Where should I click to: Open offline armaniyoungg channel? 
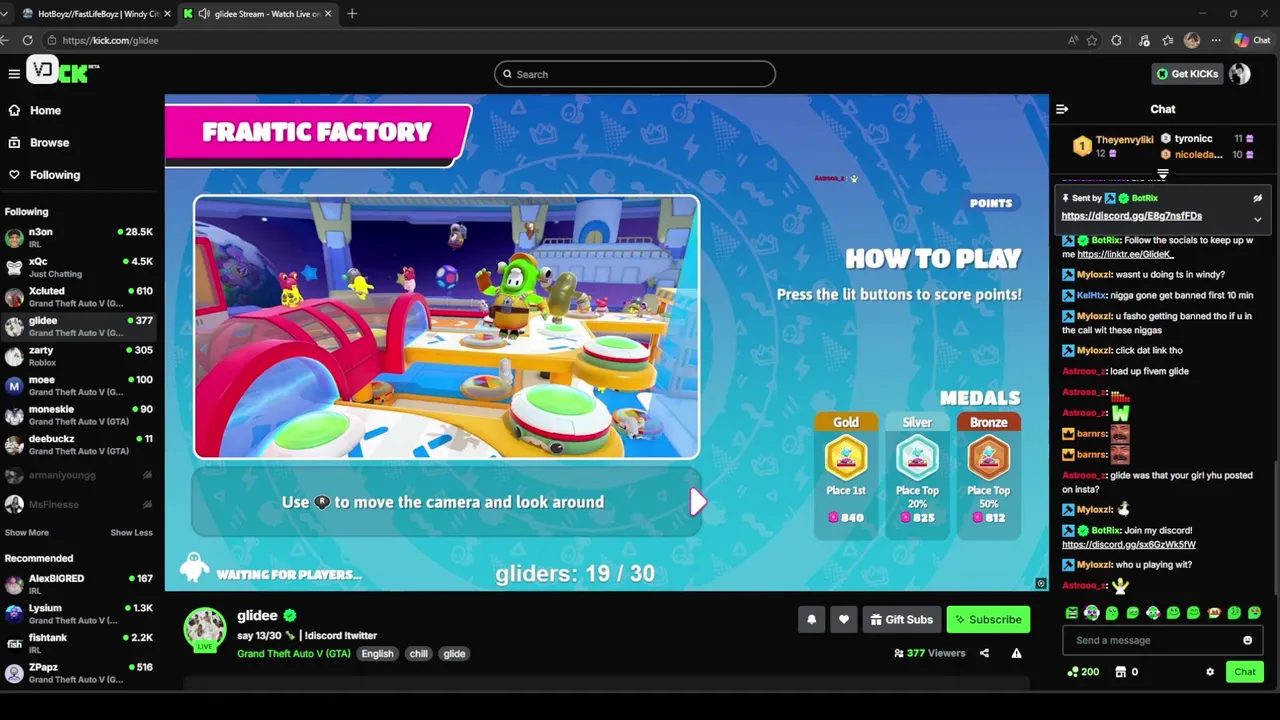pyautogui.click(x=80, y=475)
